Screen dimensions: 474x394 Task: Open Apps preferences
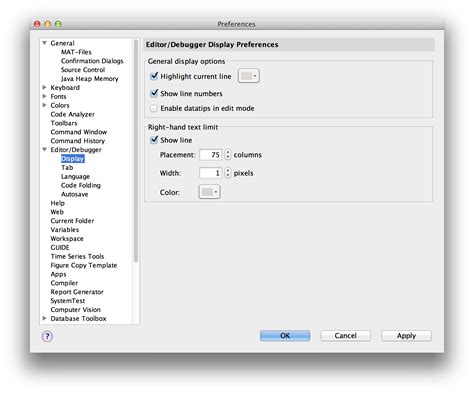58,274
